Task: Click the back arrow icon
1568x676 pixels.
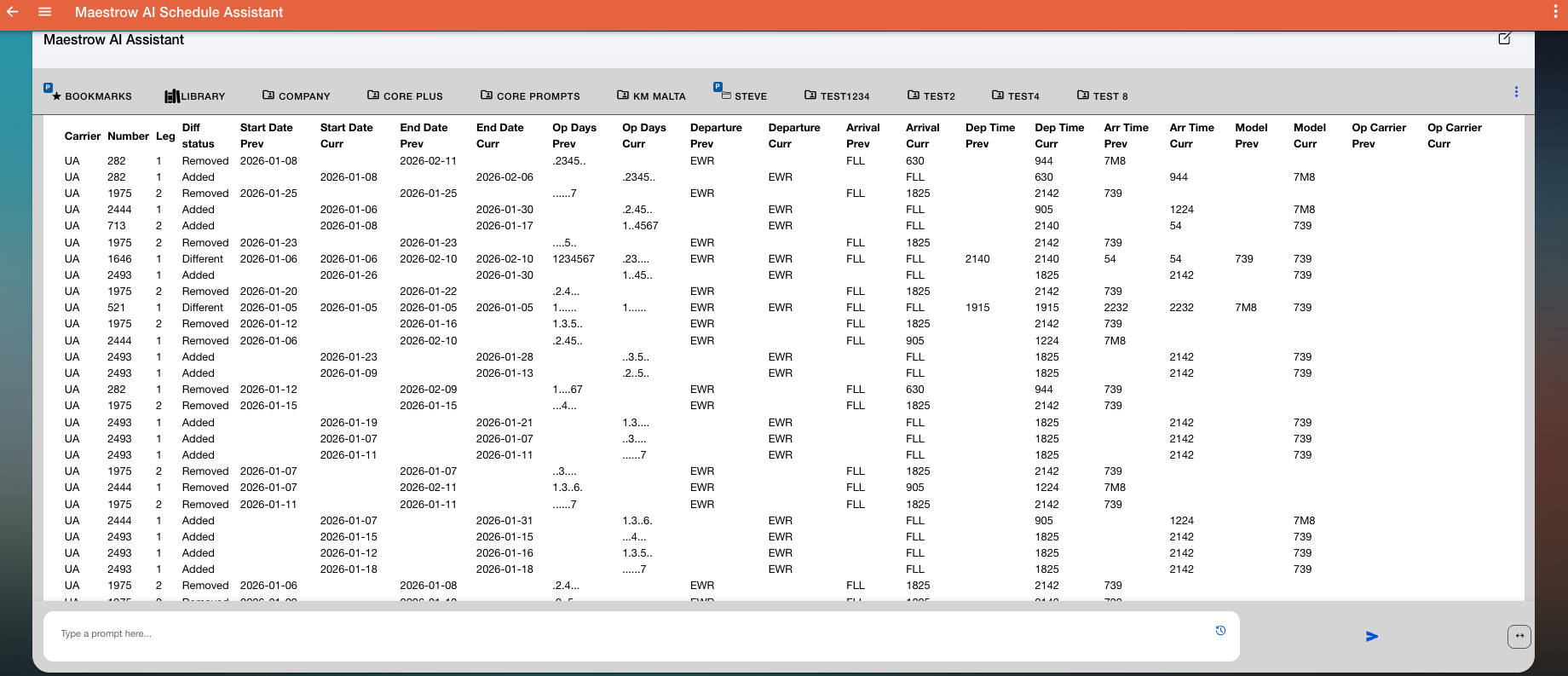Action: [13, 12]
